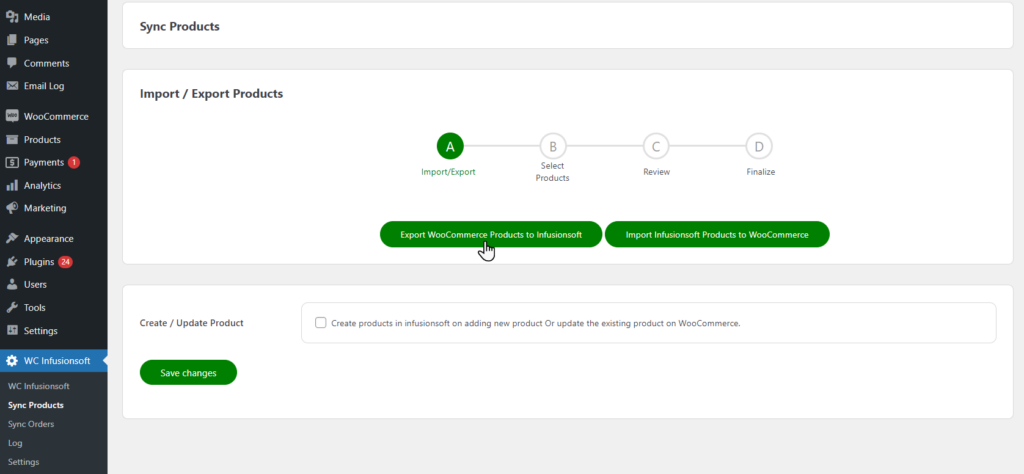Click the Pages icon in sidebar

tap(12, 40)
